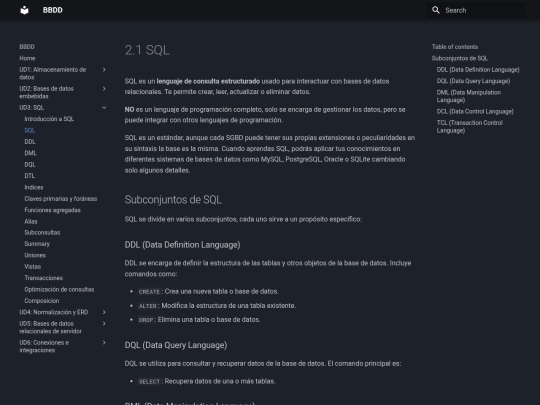Screen dimensions: 540x405
Task: Click the DQL (Data Query Language) heading
Action: tap(176, 345)
